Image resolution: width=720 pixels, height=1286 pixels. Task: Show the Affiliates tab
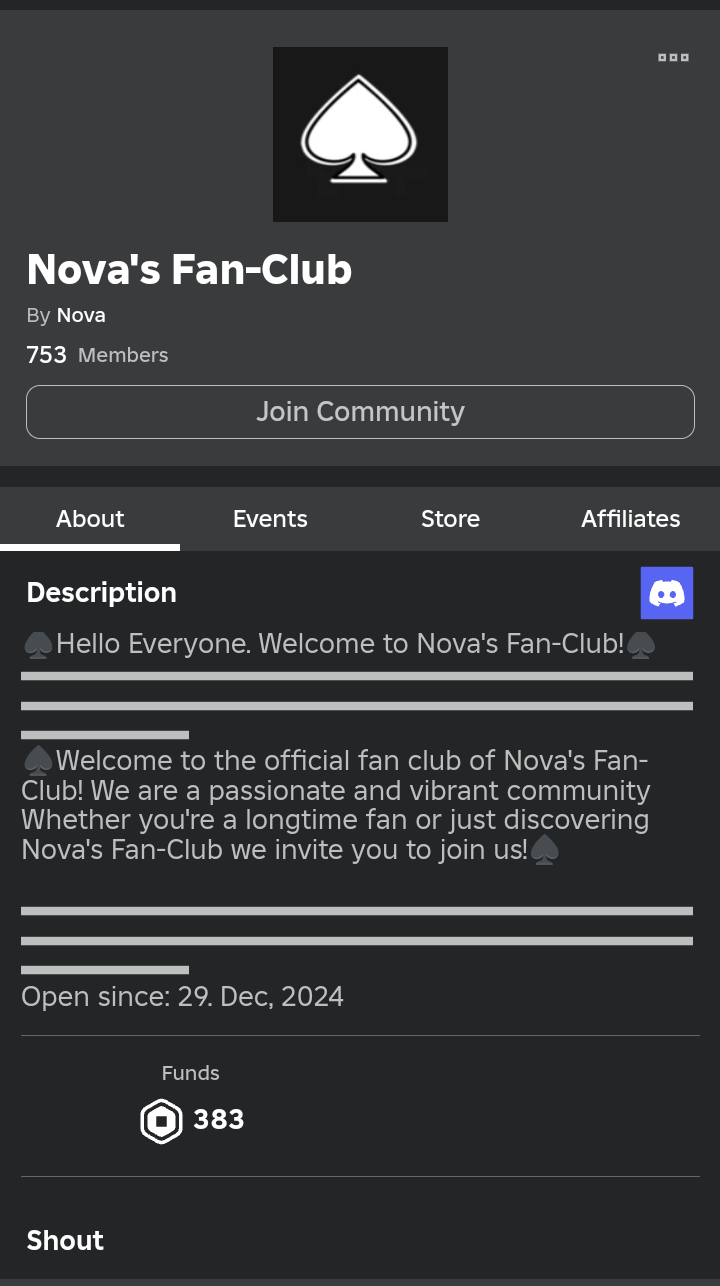point(630,519)
